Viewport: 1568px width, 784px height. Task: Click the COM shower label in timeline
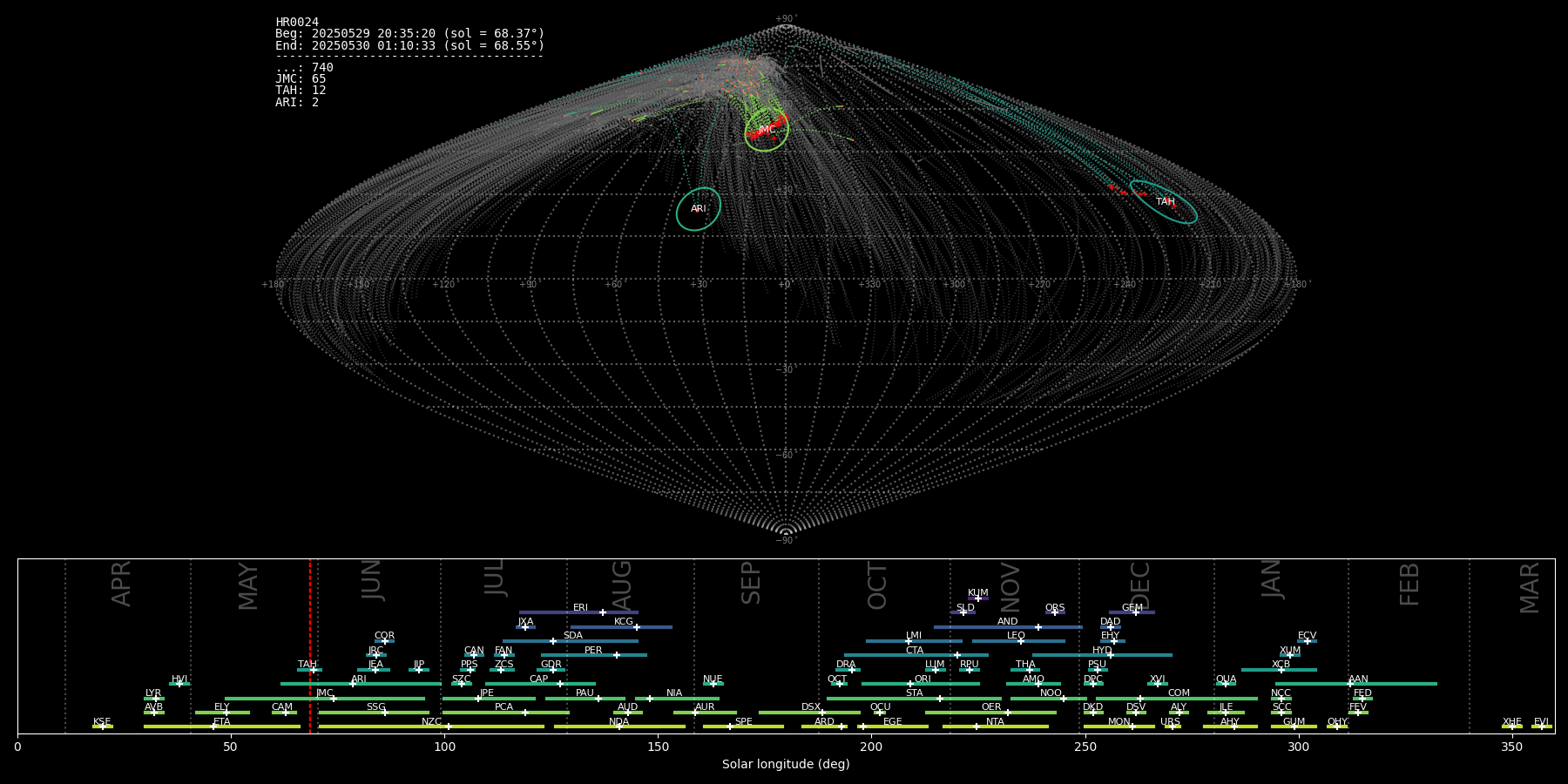[x=1179, y=693]
